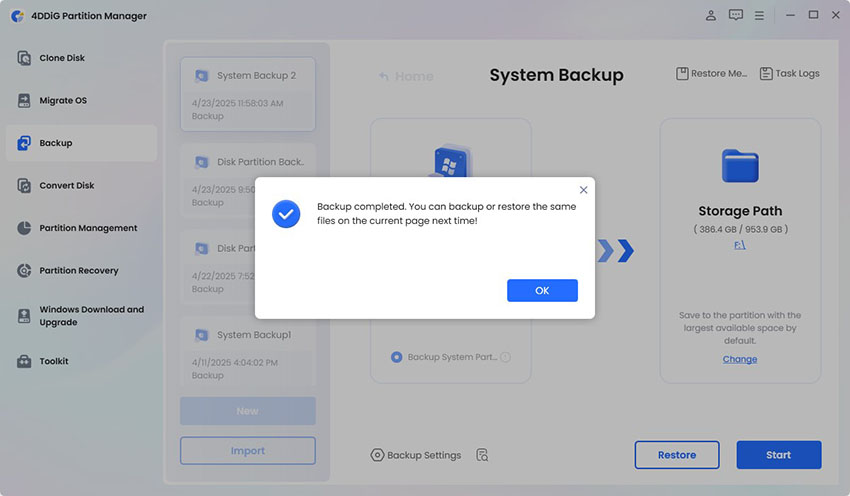
Task: Click the Convert Disk sidebar icon
Action: 24,185
